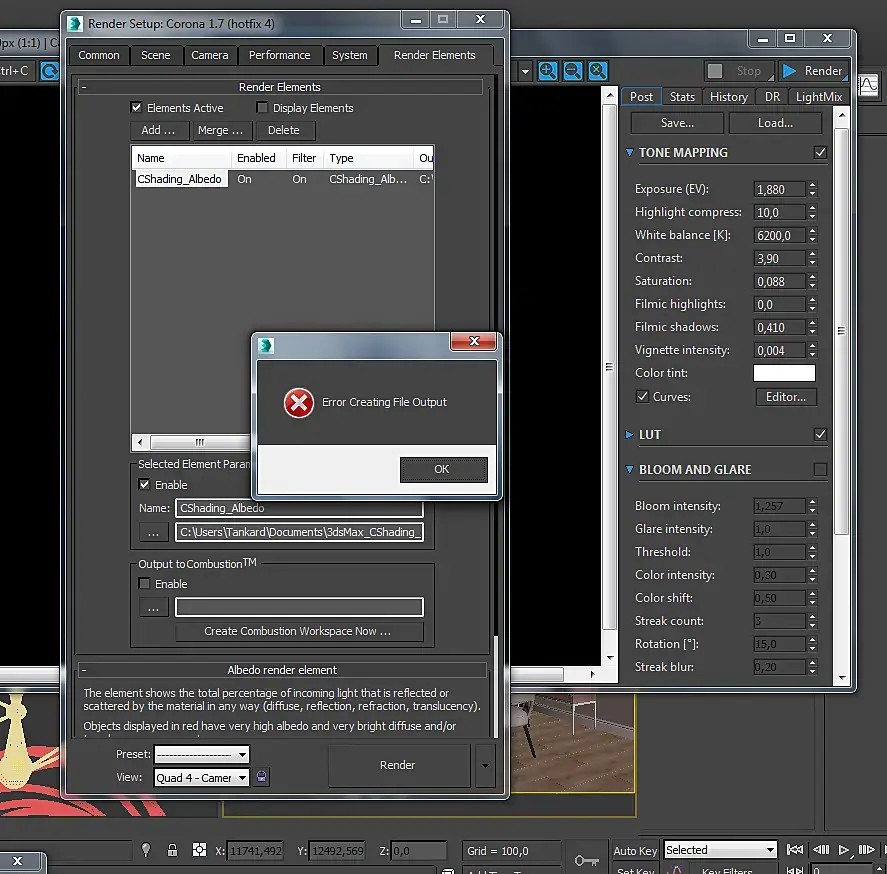The height and width of the screenshot is (874, 887).
Task: Open the View dropdown showing Quad 4
Action: (x=201, y=777)
